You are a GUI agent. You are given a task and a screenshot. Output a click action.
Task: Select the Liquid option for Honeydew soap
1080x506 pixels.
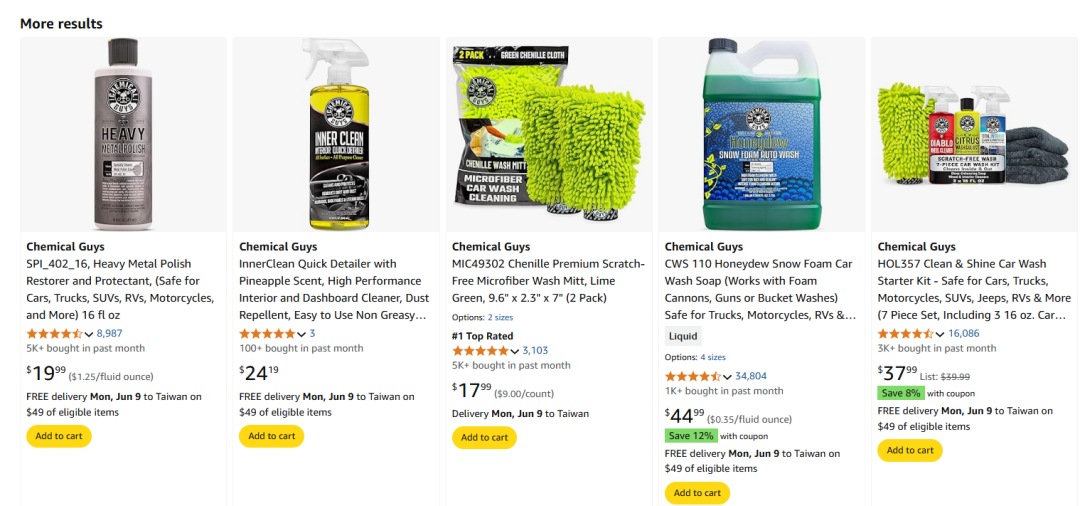point(683,336)
